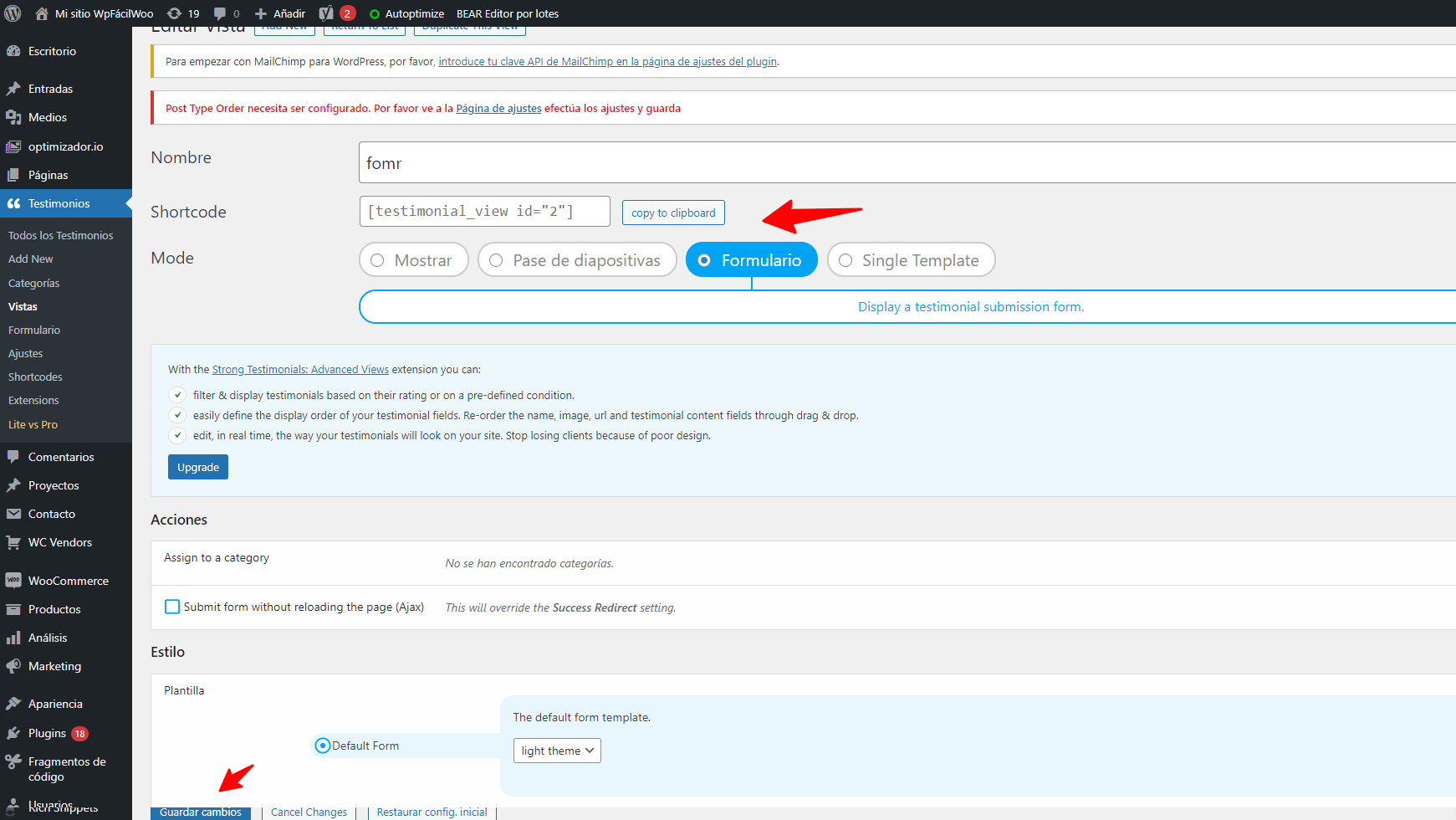
Task: Click the Nombre text field
Action: pyautogui.click(x=907, y=162)
